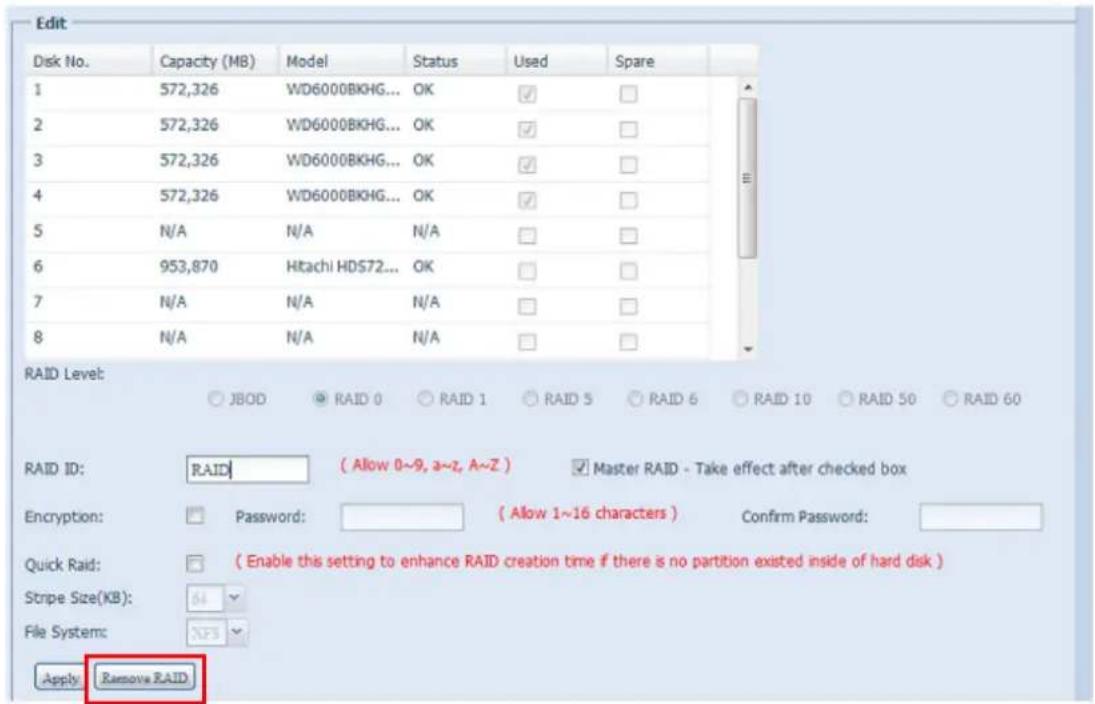Click the Apply button
This screenshot has height=704, width=1095.
60,678
